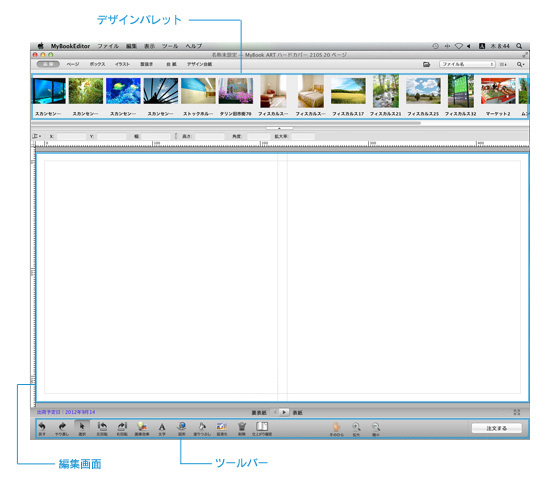Viewport: 560px width, 481px height.
Task: Select the hand pan tool
Action: click(x=336, y=427)
